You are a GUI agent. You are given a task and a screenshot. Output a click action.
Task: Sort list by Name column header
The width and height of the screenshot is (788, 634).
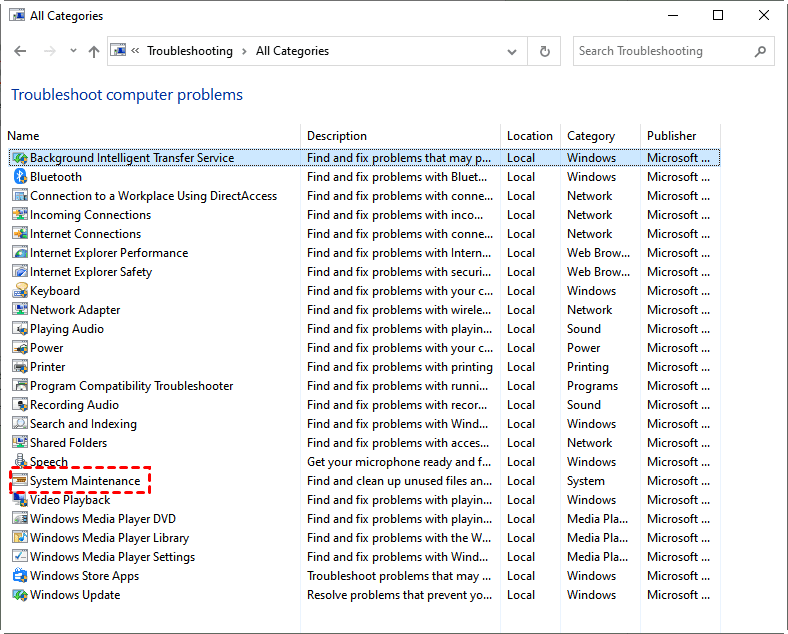[x=23, y=136]
